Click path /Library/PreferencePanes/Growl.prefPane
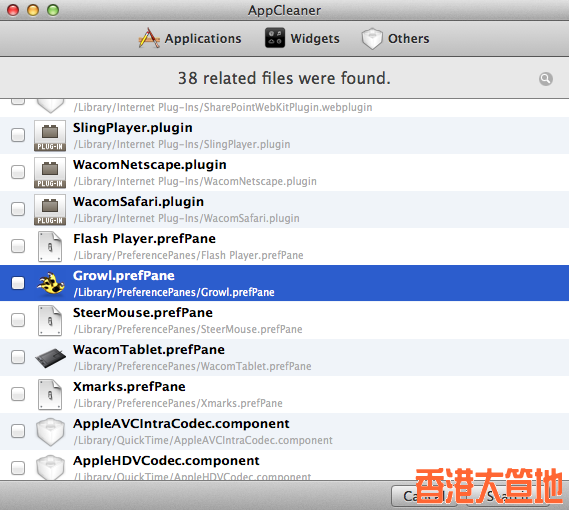This screenshot has width=569, height=510. (174, 293)
